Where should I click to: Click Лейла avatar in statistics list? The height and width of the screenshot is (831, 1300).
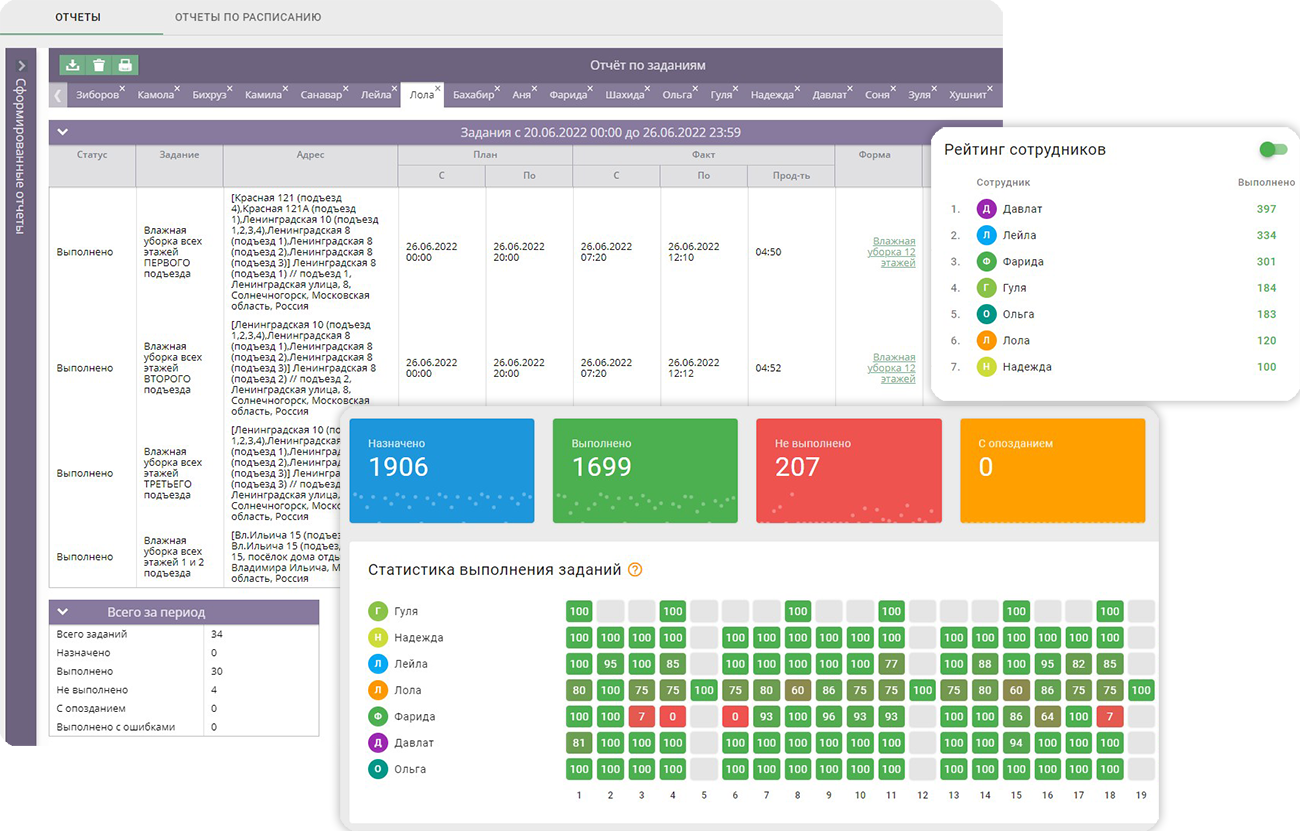pyautogui.click(x=378, y=664)
